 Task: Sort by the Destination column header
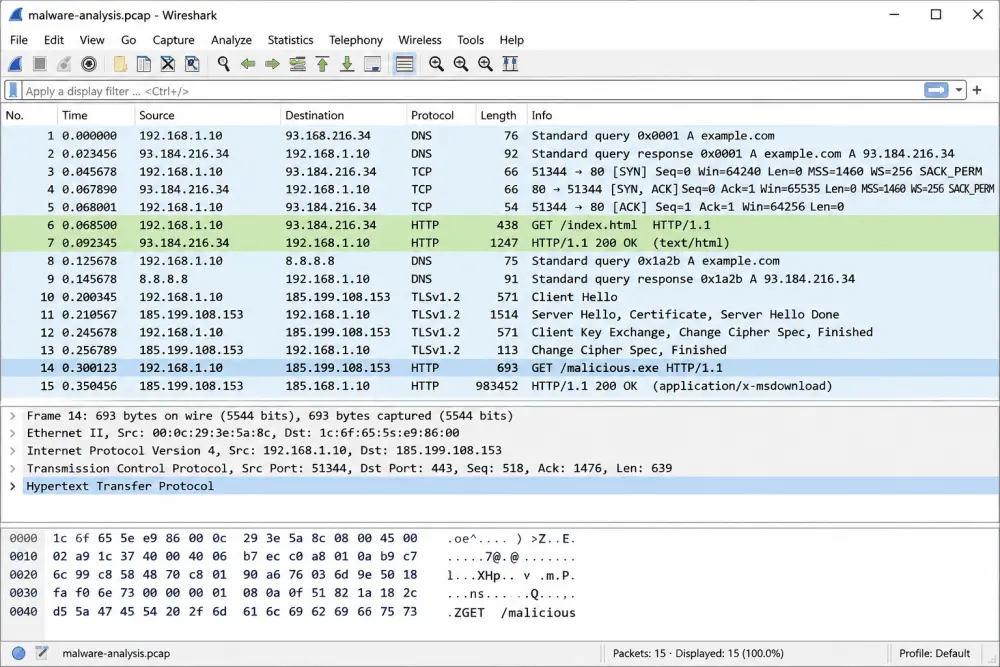point(343,115)
